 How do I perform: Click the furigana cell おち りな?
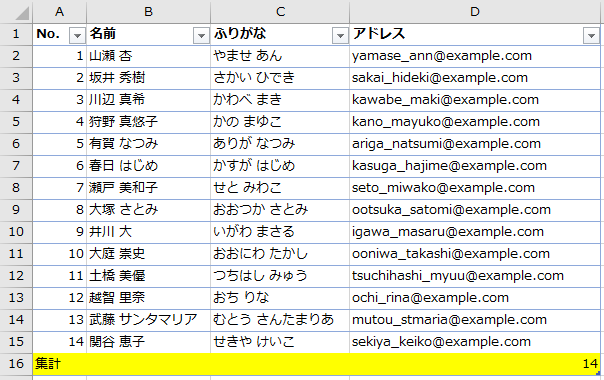pyautogui.click(x=280, y=298)
